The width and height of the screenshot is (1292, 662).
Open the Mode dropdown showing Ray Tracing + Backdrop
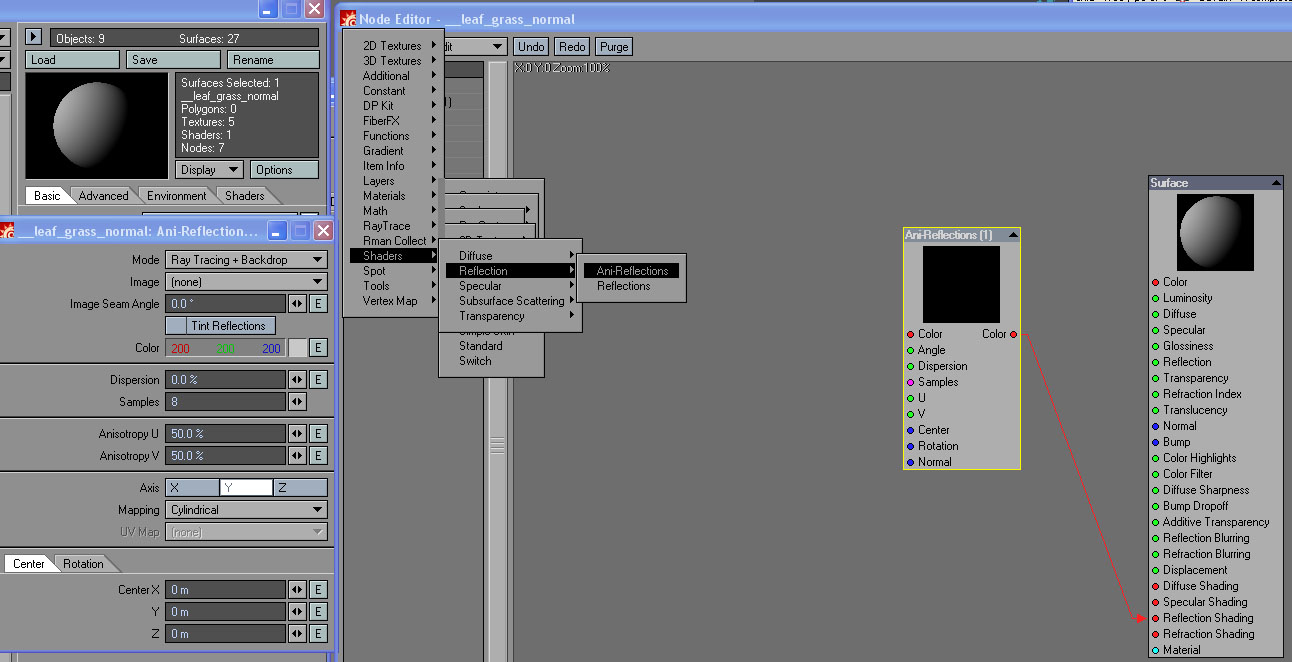(246, 260)
